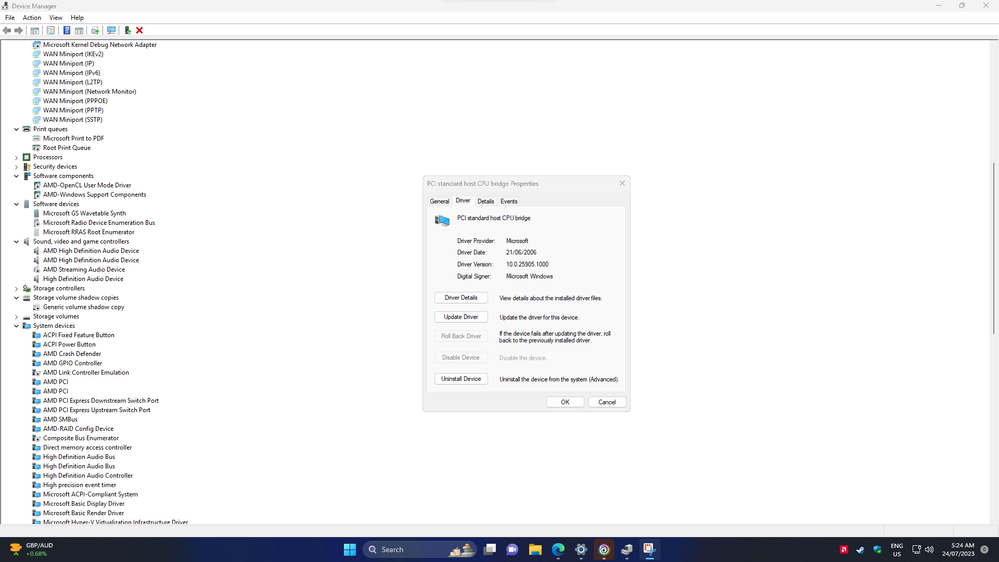The width and height of the screenshot is (999, 562).
Task: Expand the Storage volumes node
Action: point(17,316)
